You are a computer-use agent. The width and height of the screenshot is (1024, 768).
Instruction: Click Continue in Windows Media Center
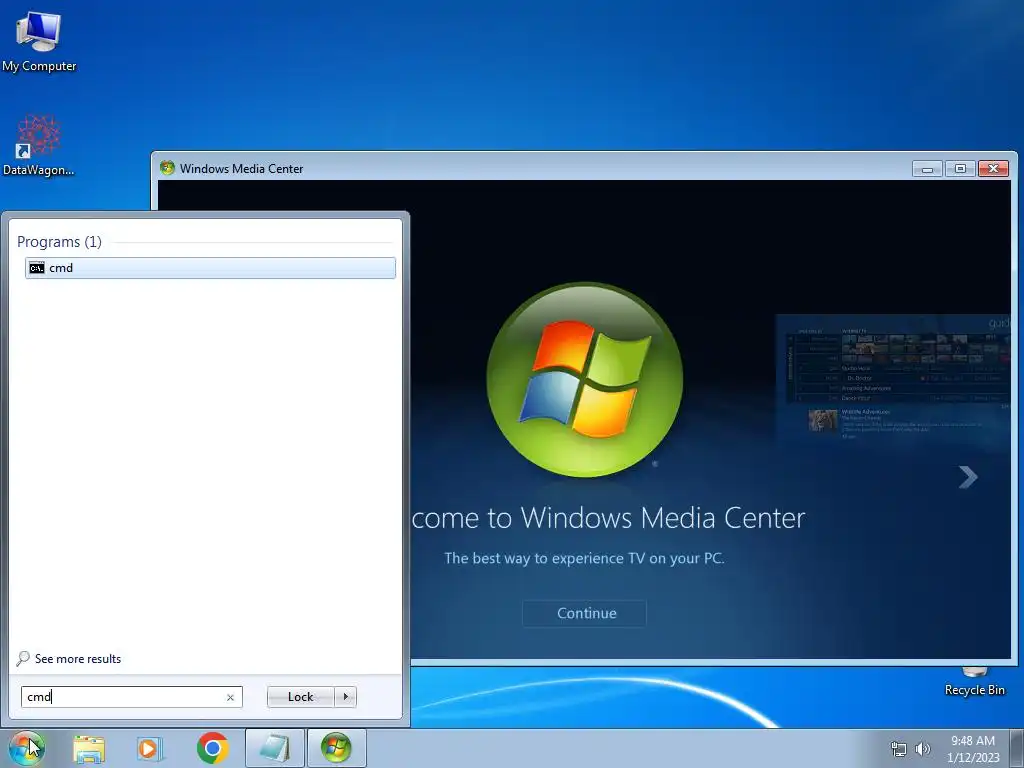click(586, 613)
